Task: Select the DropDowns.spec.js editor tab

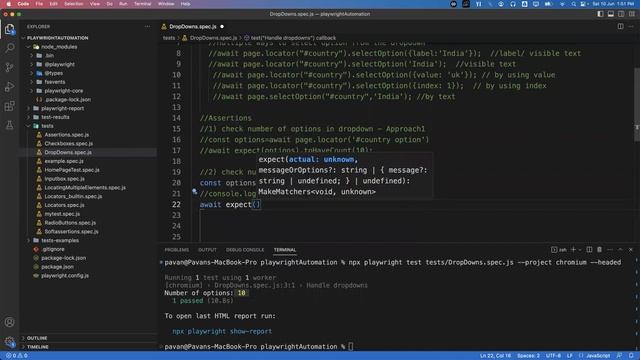Action: [x=193, y=27]
